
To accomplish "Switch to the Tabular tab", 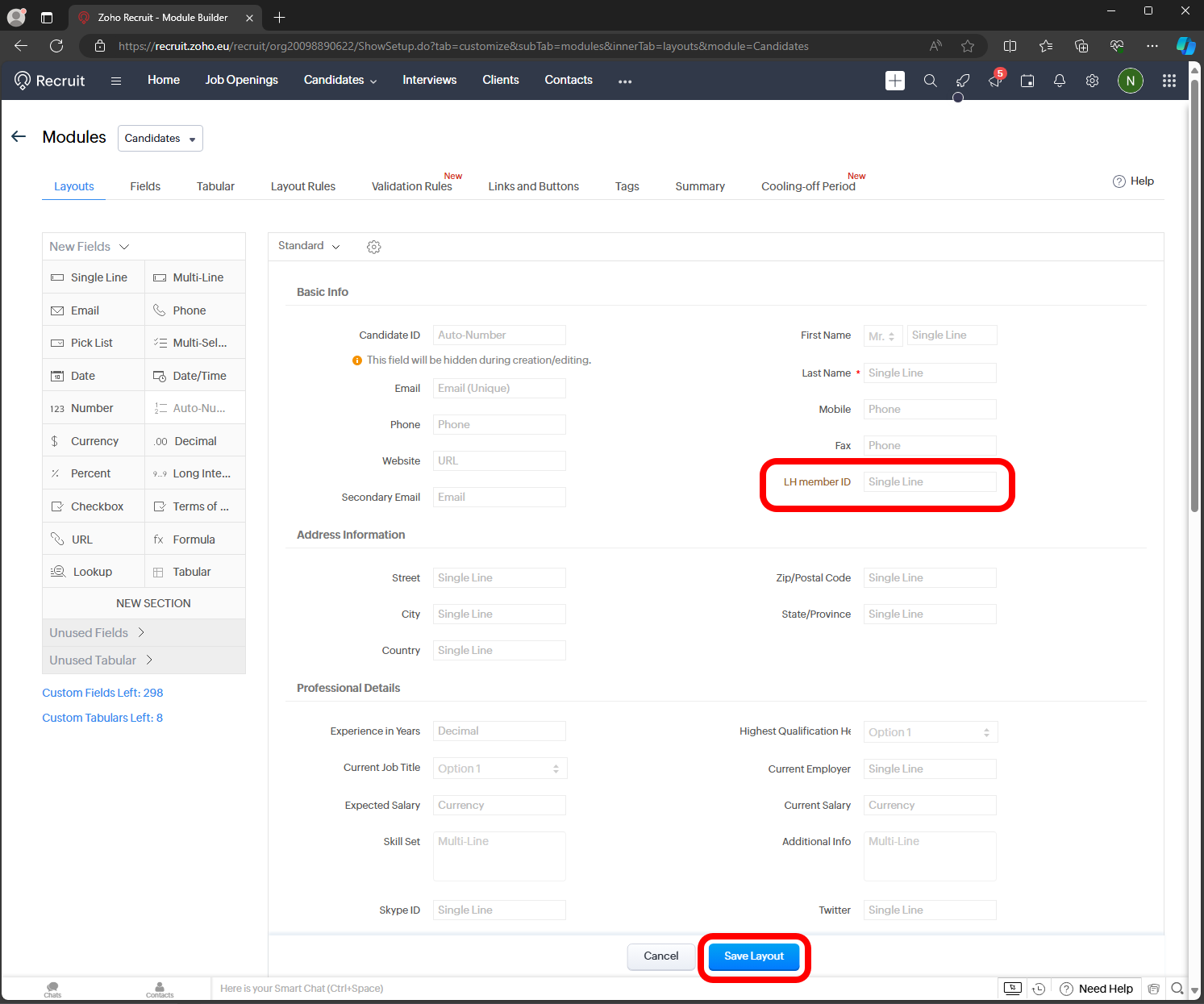I will (215, 186).
